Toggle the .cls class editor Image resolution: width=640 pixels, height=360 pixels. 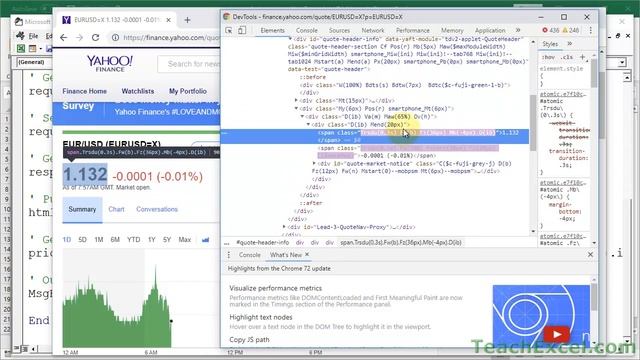tap(567, 57)
